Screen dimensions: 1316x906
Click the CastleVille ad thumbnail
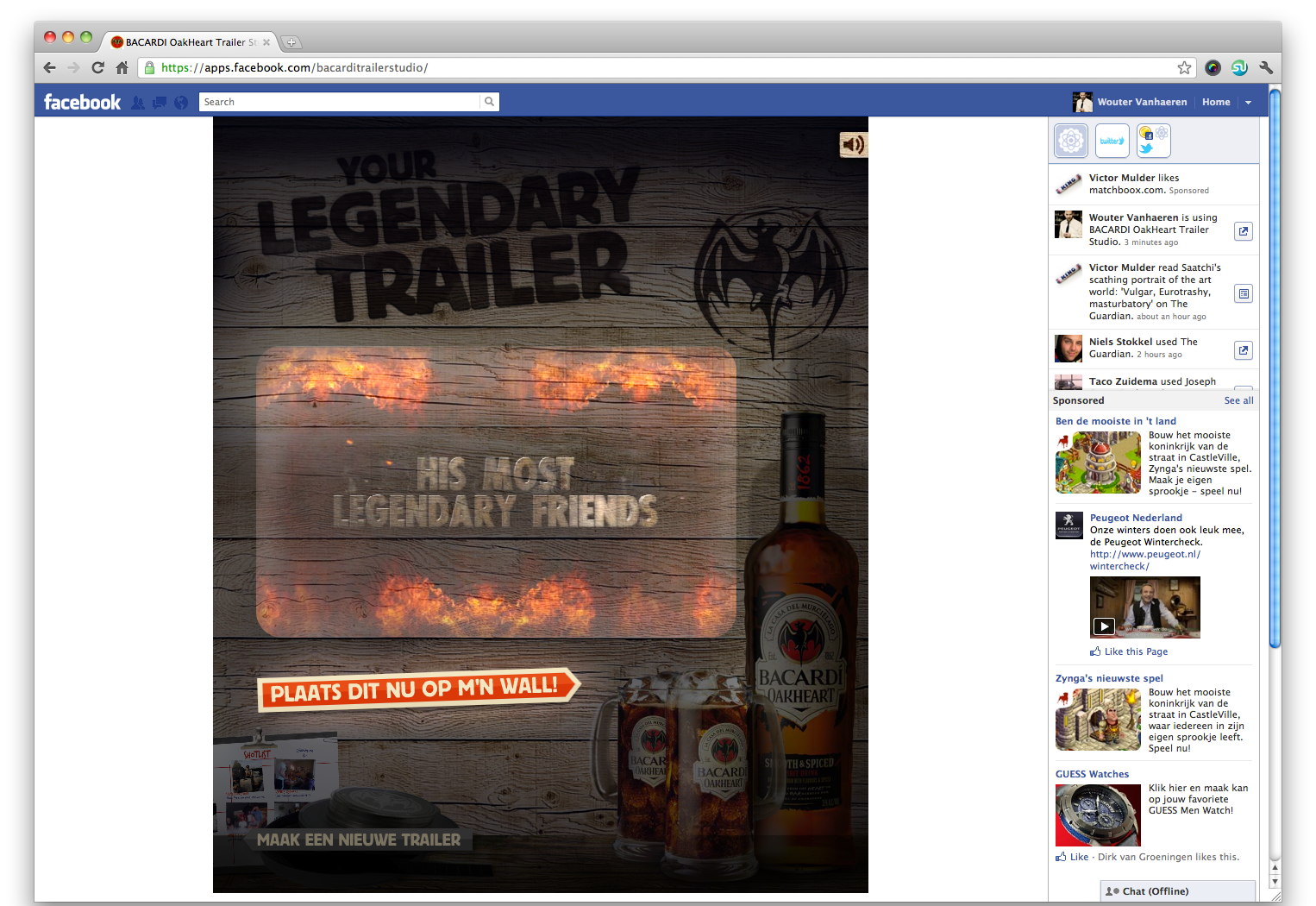(1098, 462)
